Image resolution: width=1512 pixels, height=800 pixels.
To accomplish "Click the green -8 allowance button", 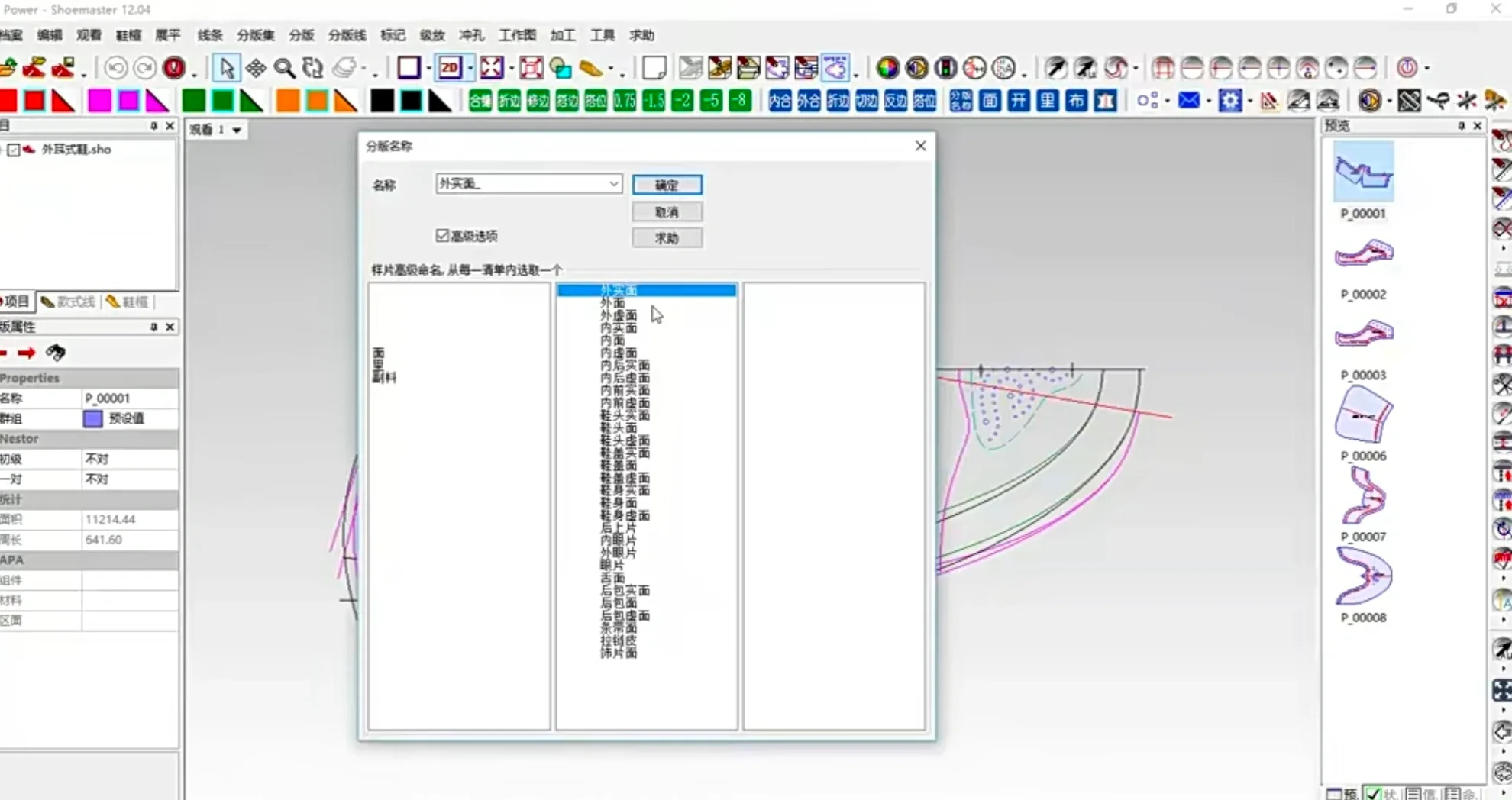I will 739,100.
